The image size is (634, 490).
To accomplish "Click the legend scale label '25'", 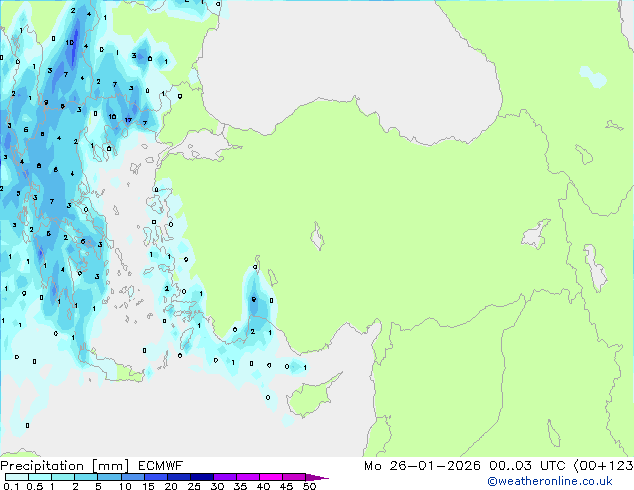I will [194, 486].
